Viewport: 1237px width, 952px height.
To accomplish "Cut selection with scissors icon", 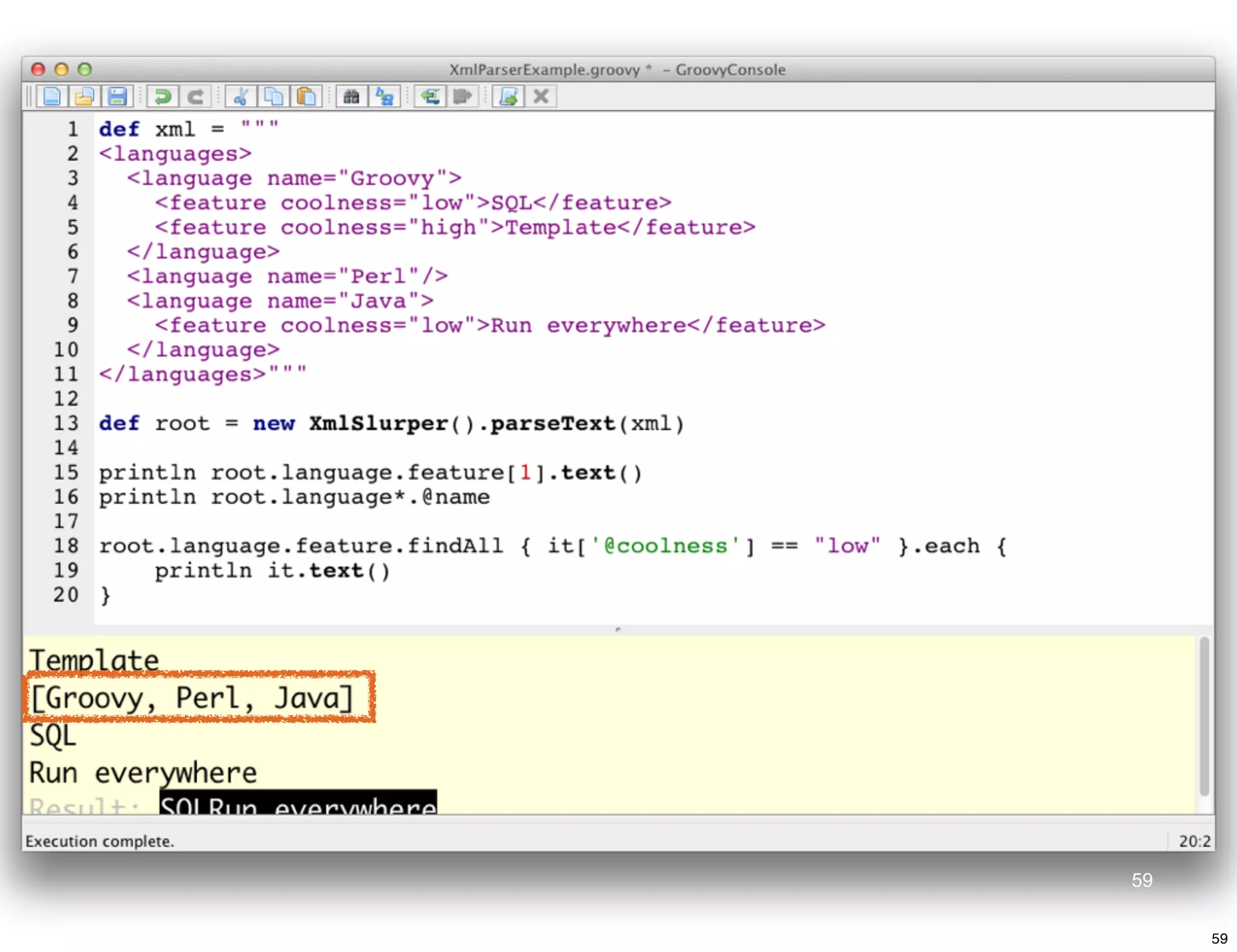I will click(x=241, y=97).
